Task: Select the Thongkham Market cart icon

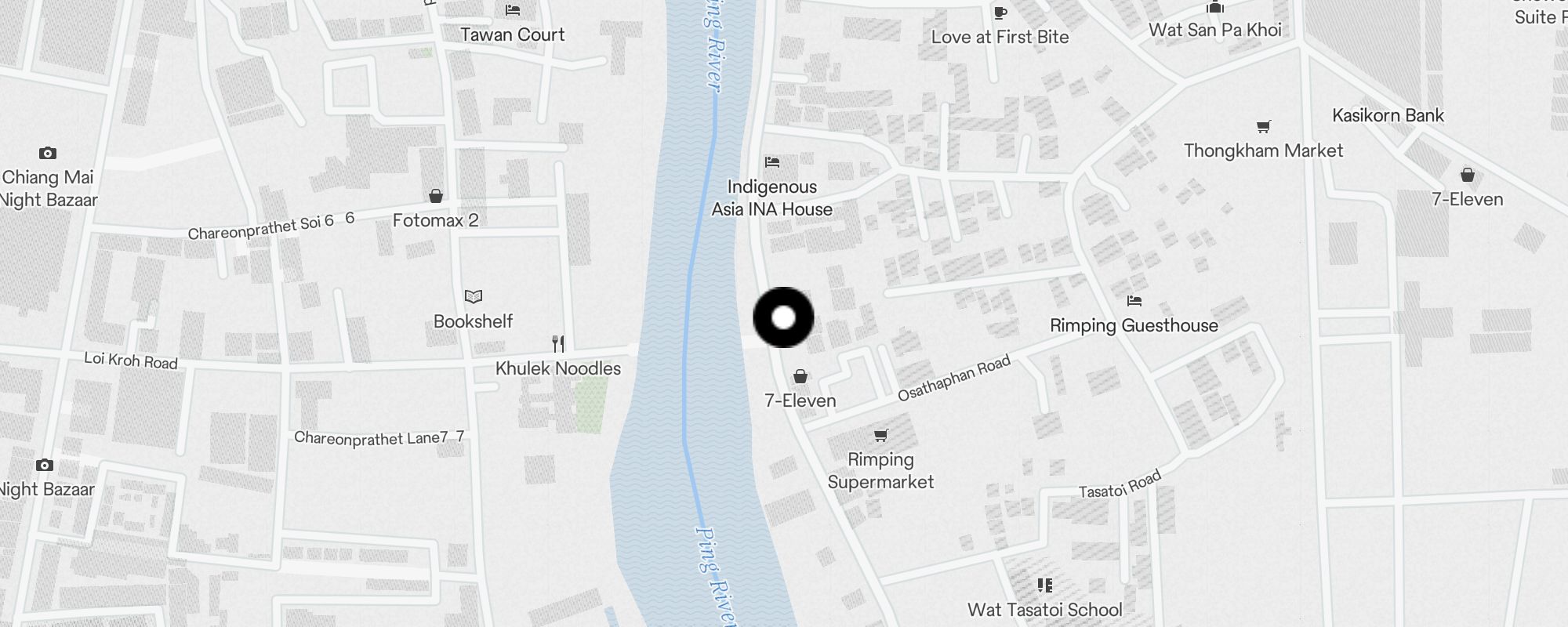Action: 1263,126
